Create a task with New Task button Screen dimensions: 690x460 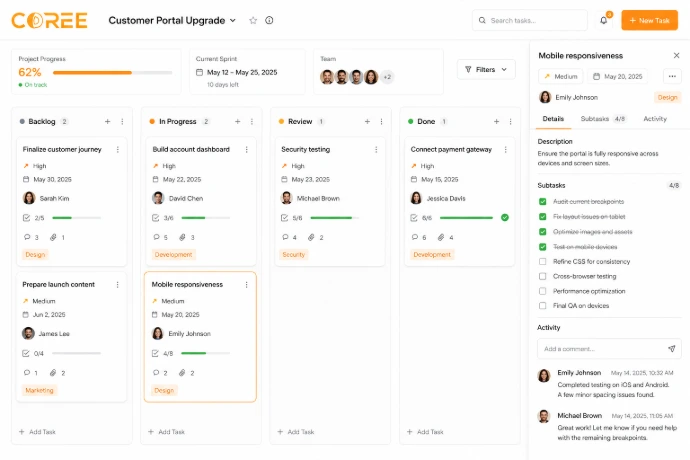point(650,20)
